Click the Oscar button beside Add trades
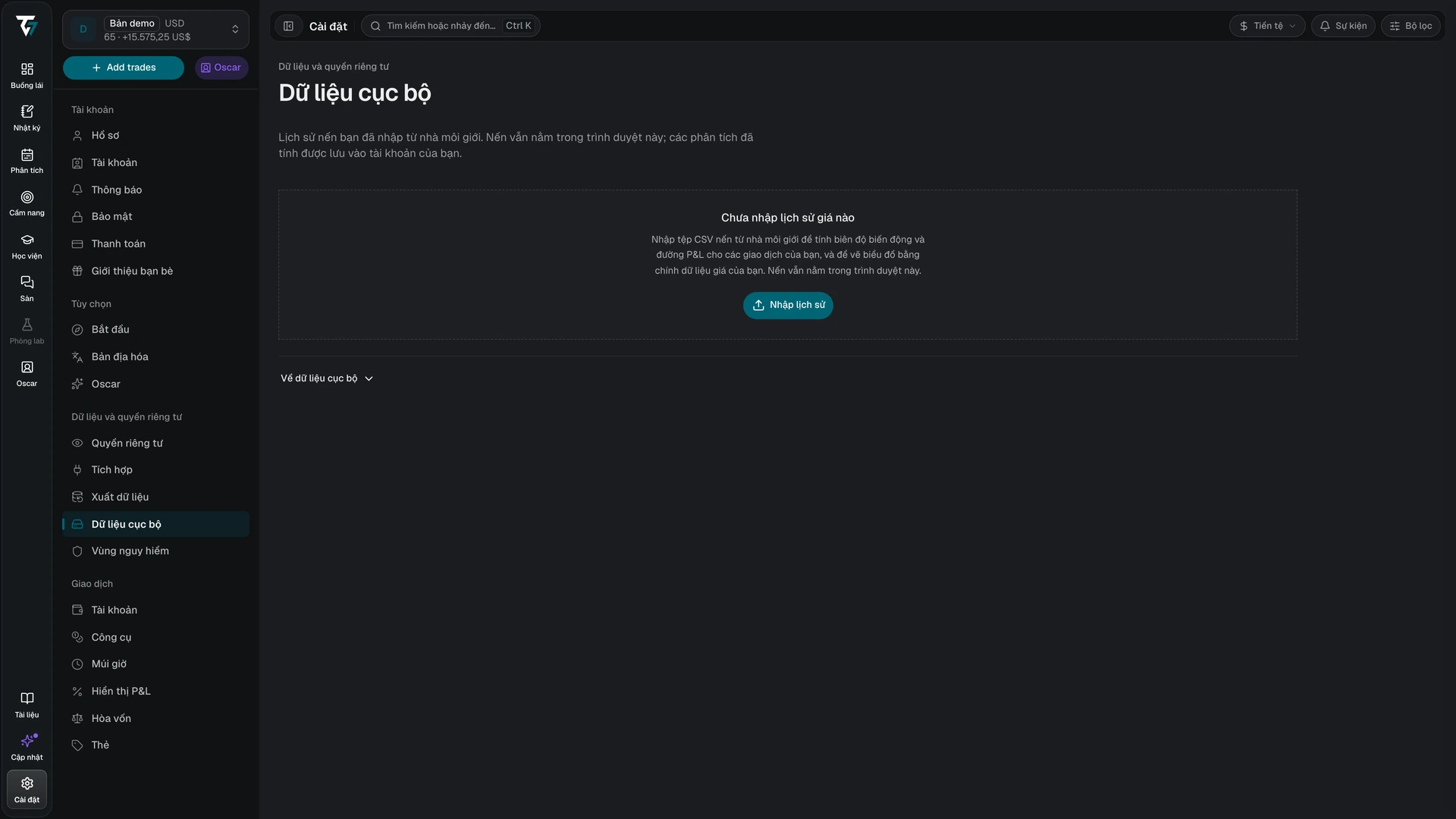Image resolution: width=1456 pixels, height=819 pixels. click(x=221, y=67)
